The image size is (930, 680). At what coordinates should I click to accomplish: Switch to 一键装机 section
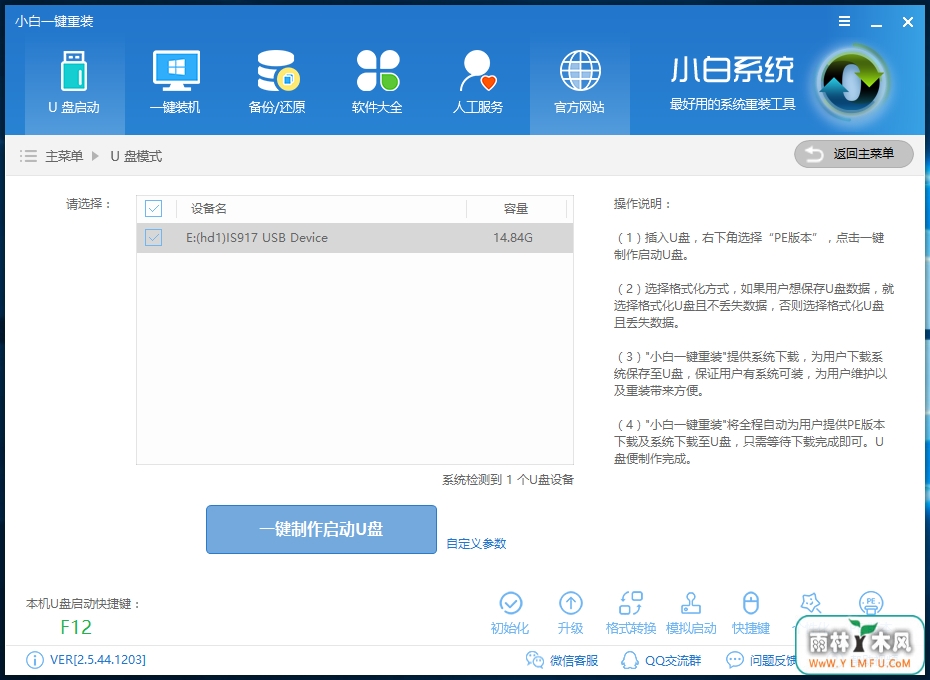(x=176, y=82)
